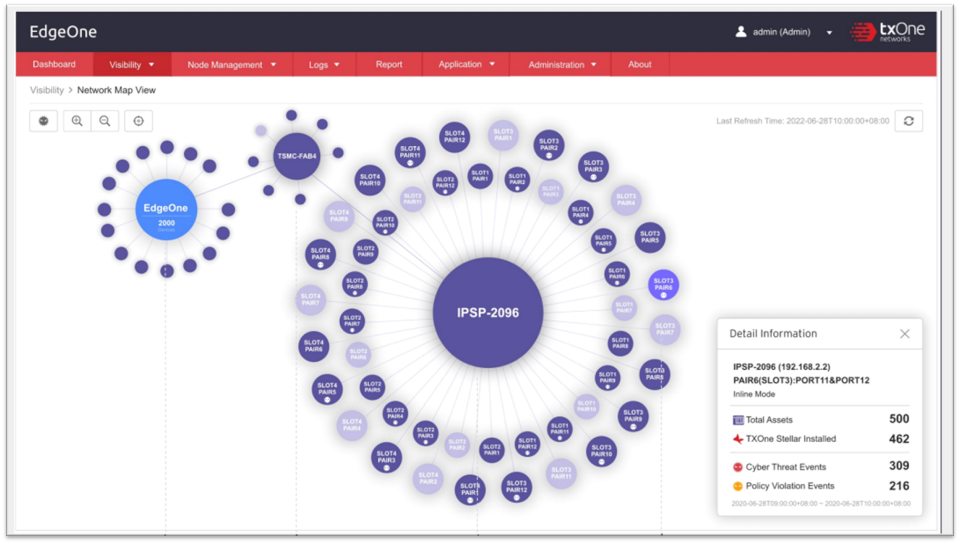Select the faded SLOT3 PAIR11 node
Screen dimensions: 960x544
click(561, 473)
